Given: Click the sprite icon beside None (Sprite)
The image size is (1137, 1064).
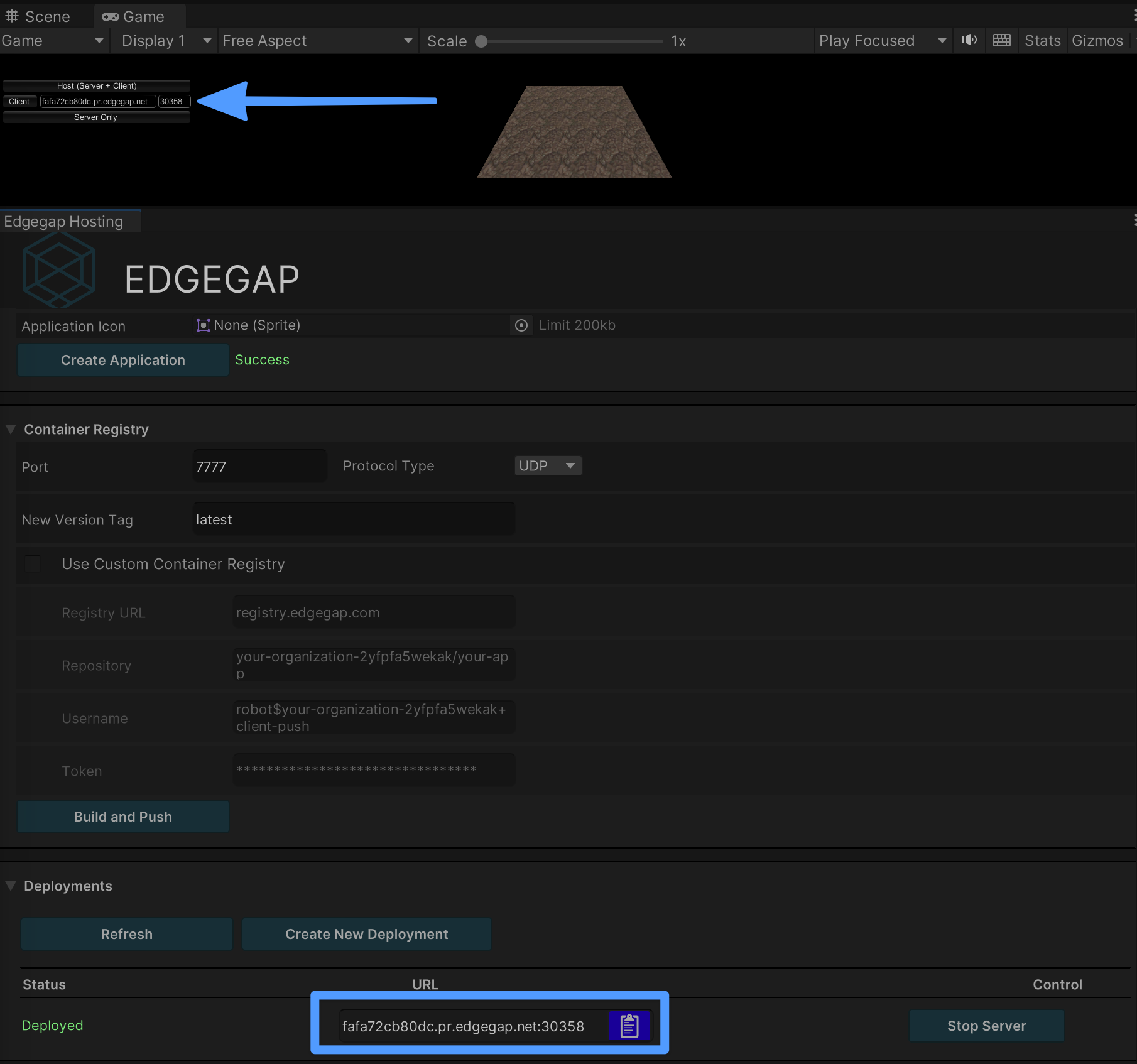Looking at the screenshot, I should coord(203,325).
